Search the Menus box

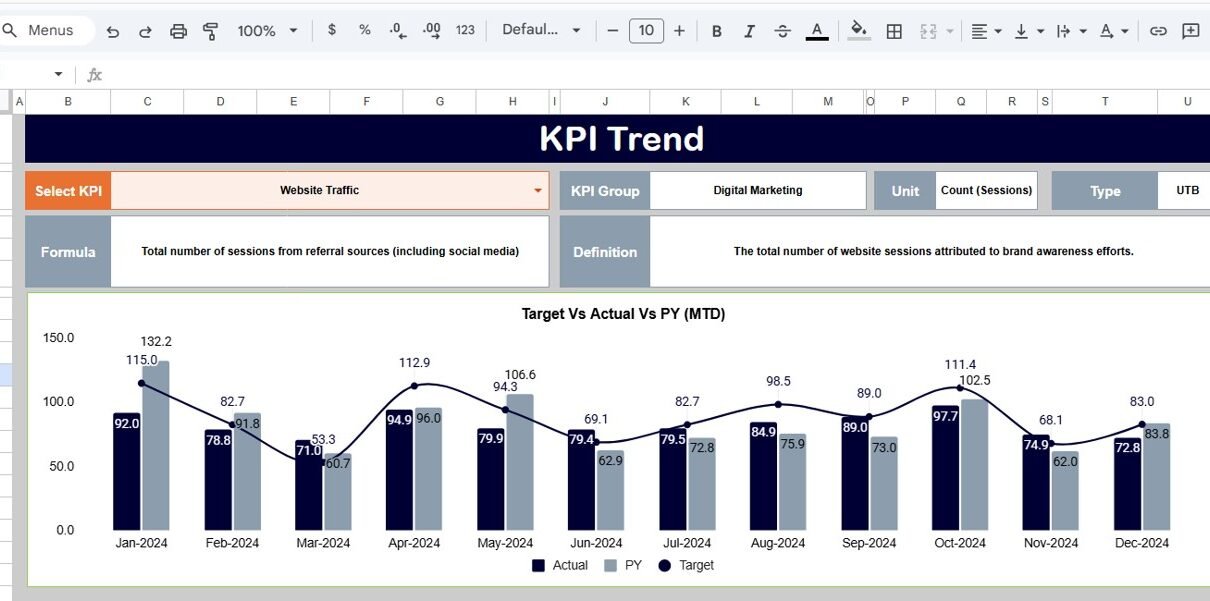click(x=50, y=30)
